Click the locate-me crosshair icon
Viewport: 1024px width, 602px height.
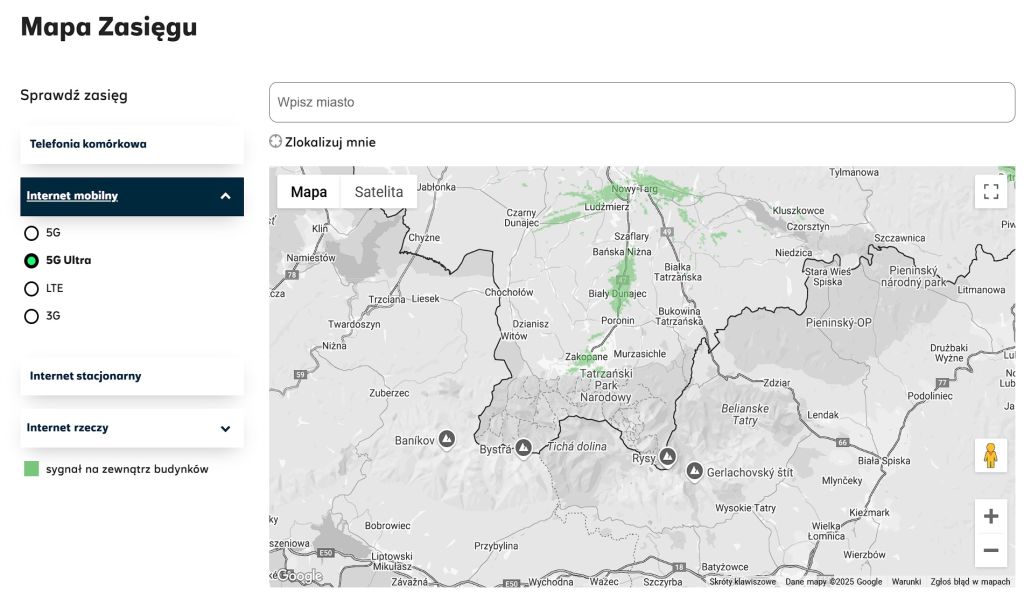click(276, 142)
